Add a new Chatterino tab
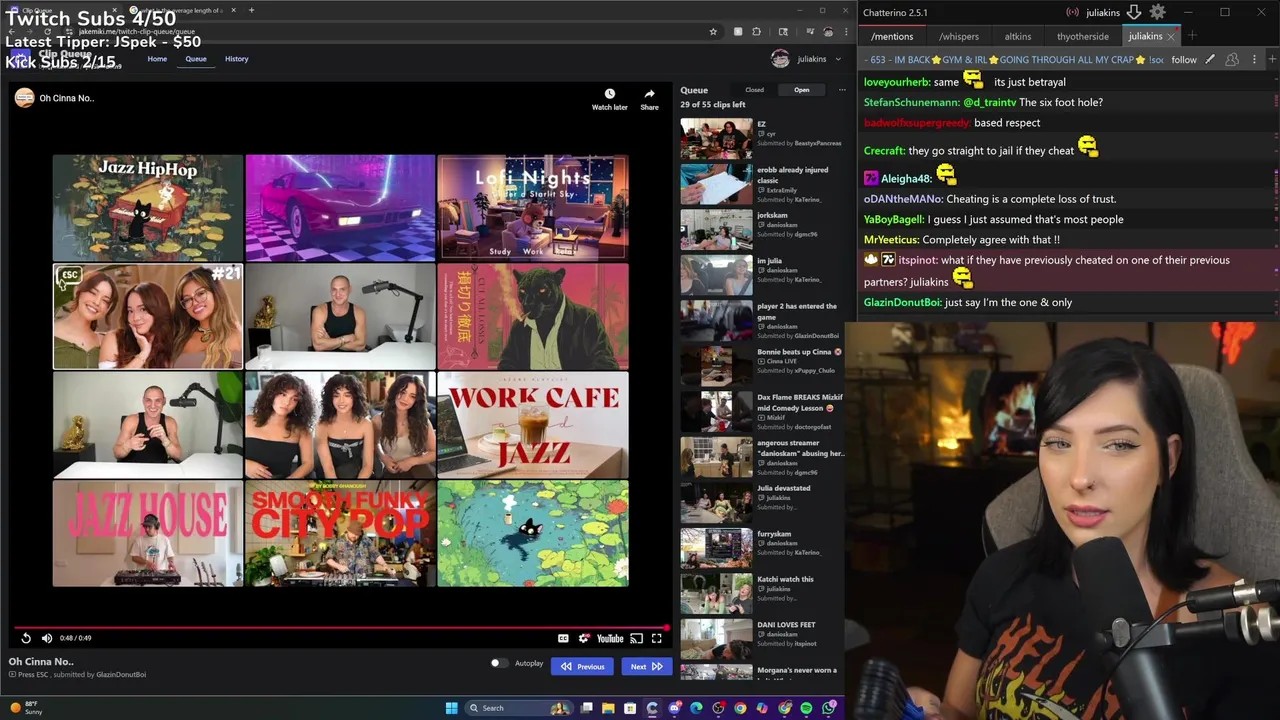 [1192, 37]
